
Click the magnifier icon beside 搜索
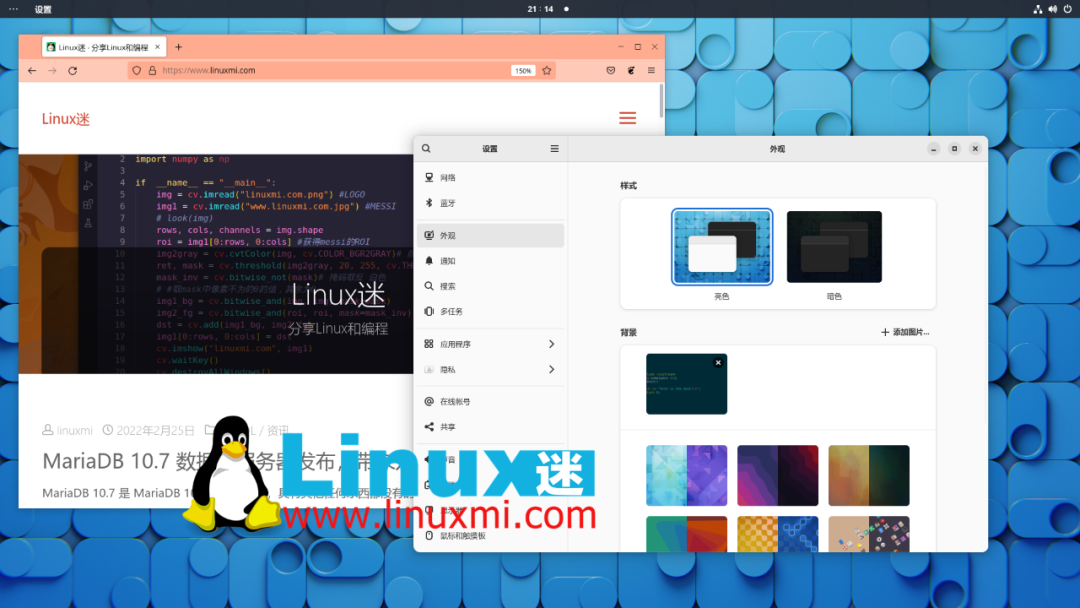click(x=429, y=286)
